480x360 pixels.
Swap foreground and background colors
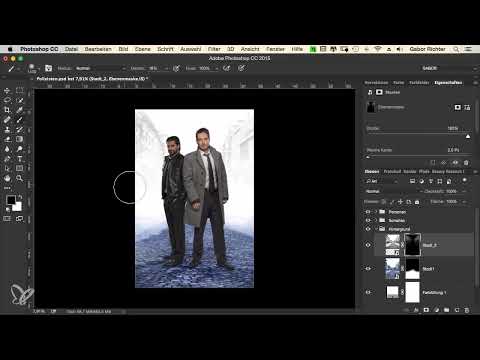(x=20, y=197)
